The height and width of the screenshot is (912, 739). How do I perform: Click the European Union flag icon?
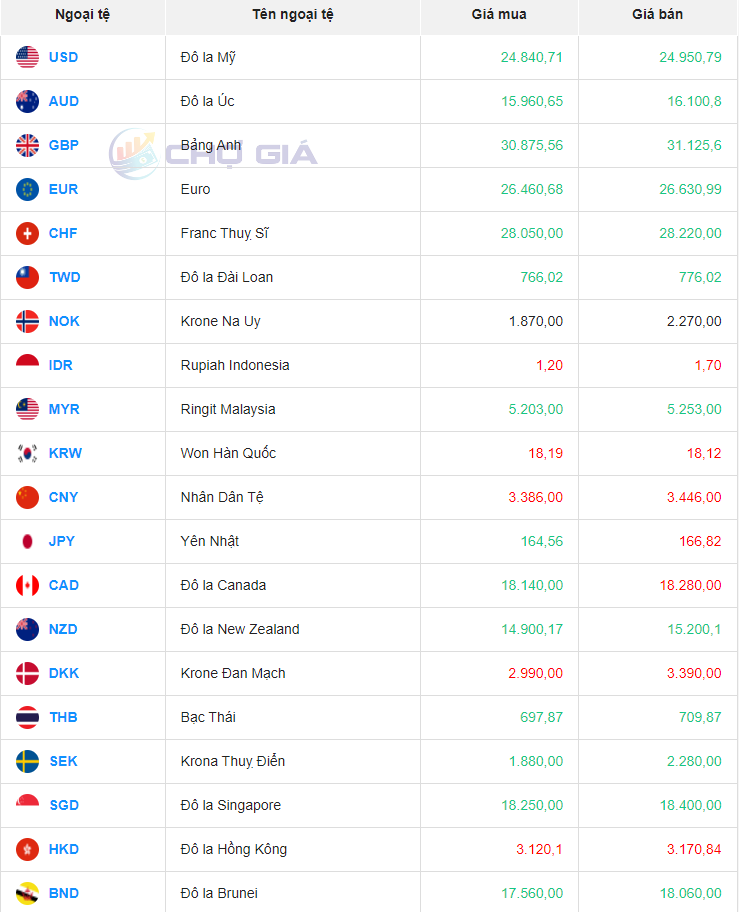(27, 190)
